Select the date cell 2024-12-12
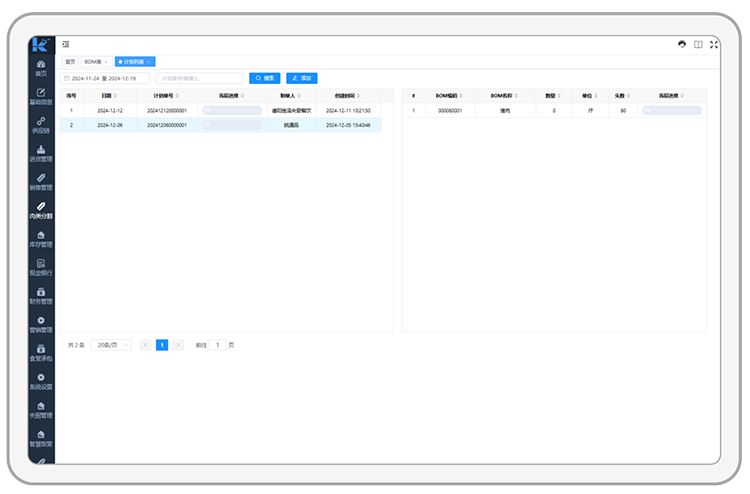The width and height of the screenshot is (750, 494). coord(110,110)
